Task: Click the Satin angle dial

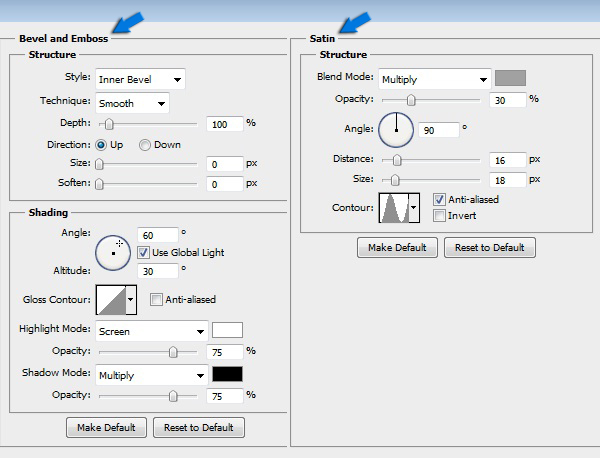Action: click(396, 129)
